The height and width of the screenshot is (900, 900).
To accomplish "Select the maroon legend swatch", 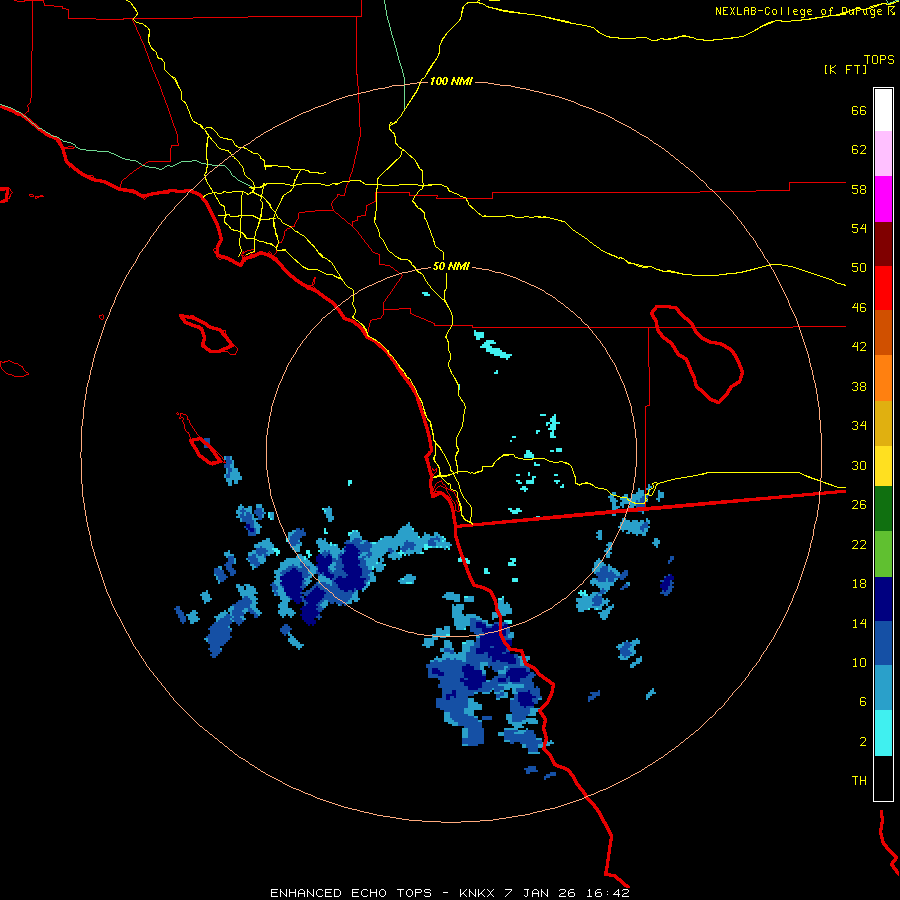I will (883, 244).
